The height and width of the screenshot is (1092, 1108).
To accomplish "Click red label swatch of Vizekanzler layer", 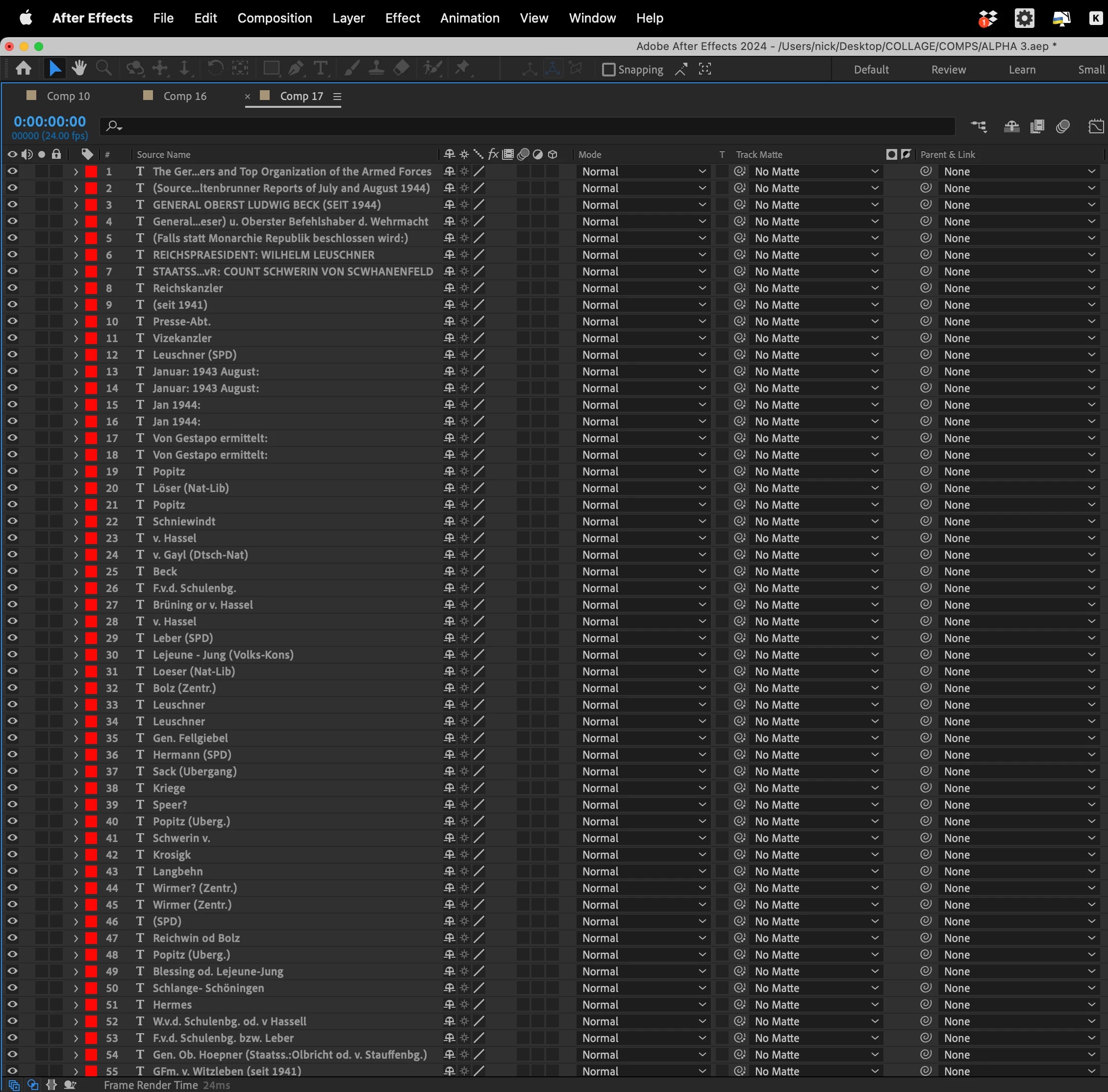I will 91,338.
